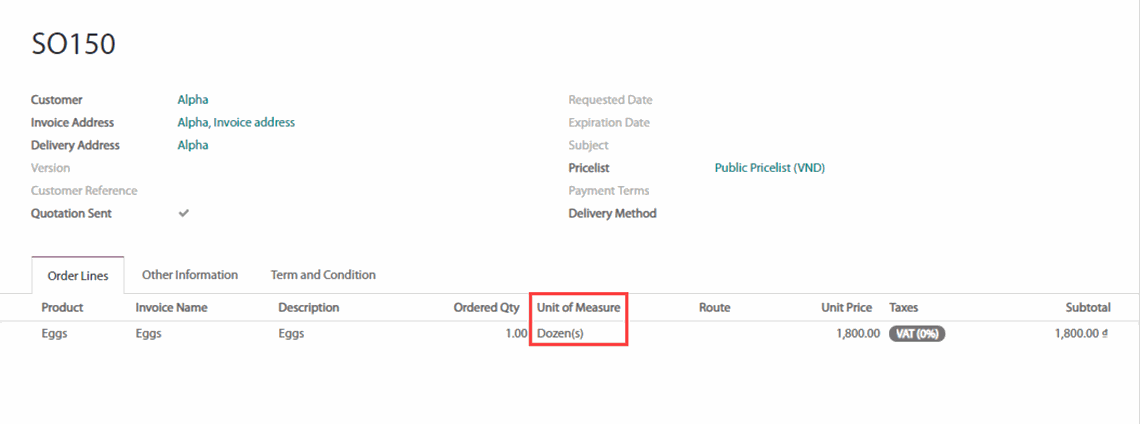Sort by Unit of Measure column header
Image resolution: width=1140 pixels, height=424 pixels.
578,308
